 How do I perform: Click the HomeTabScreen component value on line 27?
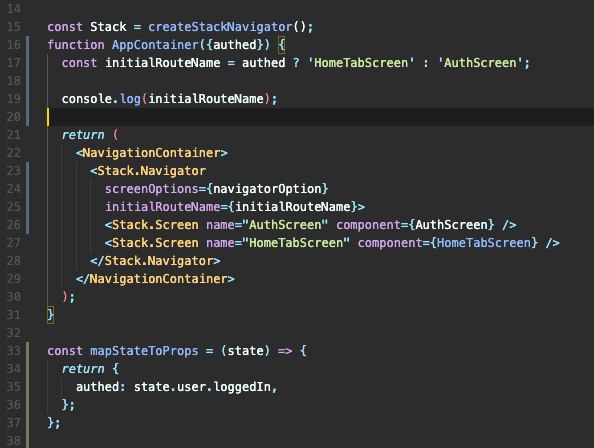[484, 243]
